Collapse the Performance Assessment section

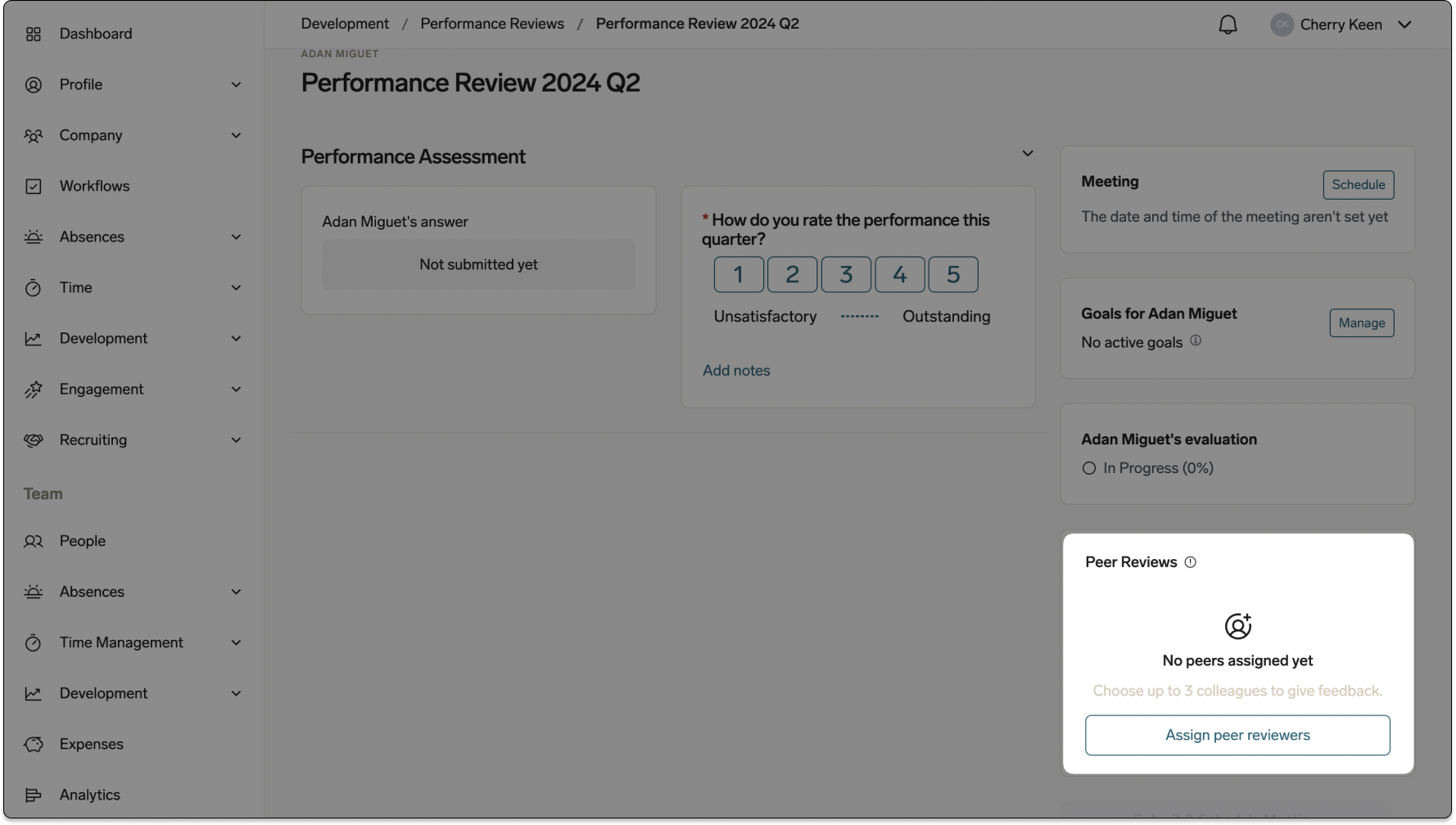point(1028,153)
